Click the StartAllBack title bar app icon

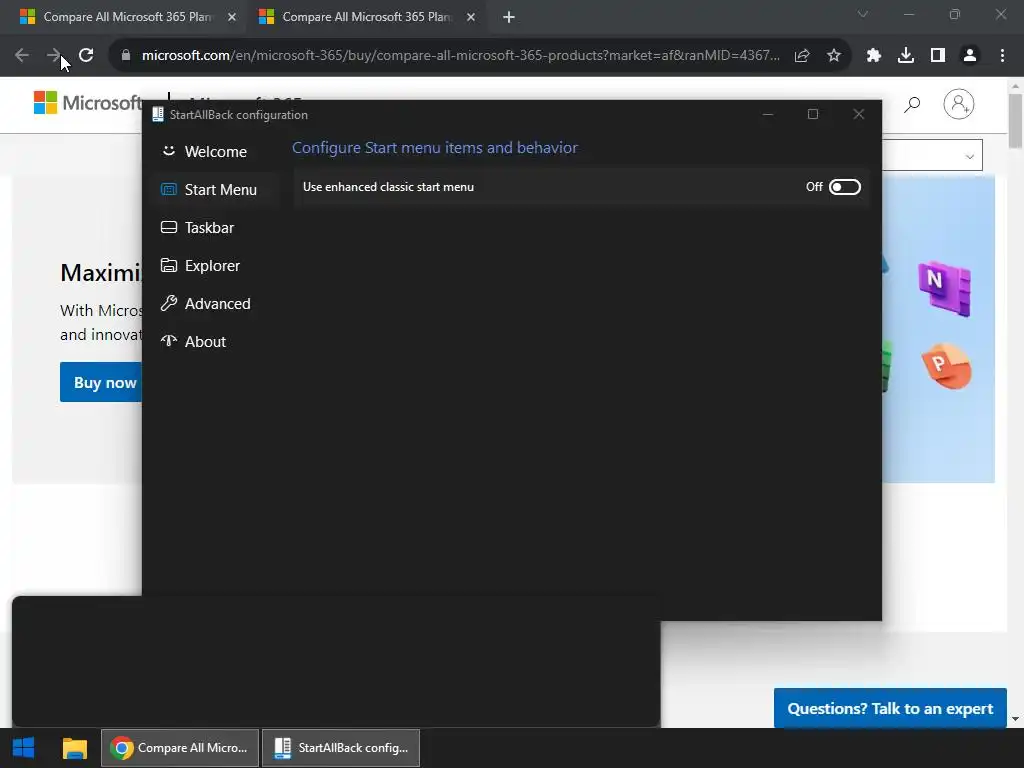[x=157, y=114]
